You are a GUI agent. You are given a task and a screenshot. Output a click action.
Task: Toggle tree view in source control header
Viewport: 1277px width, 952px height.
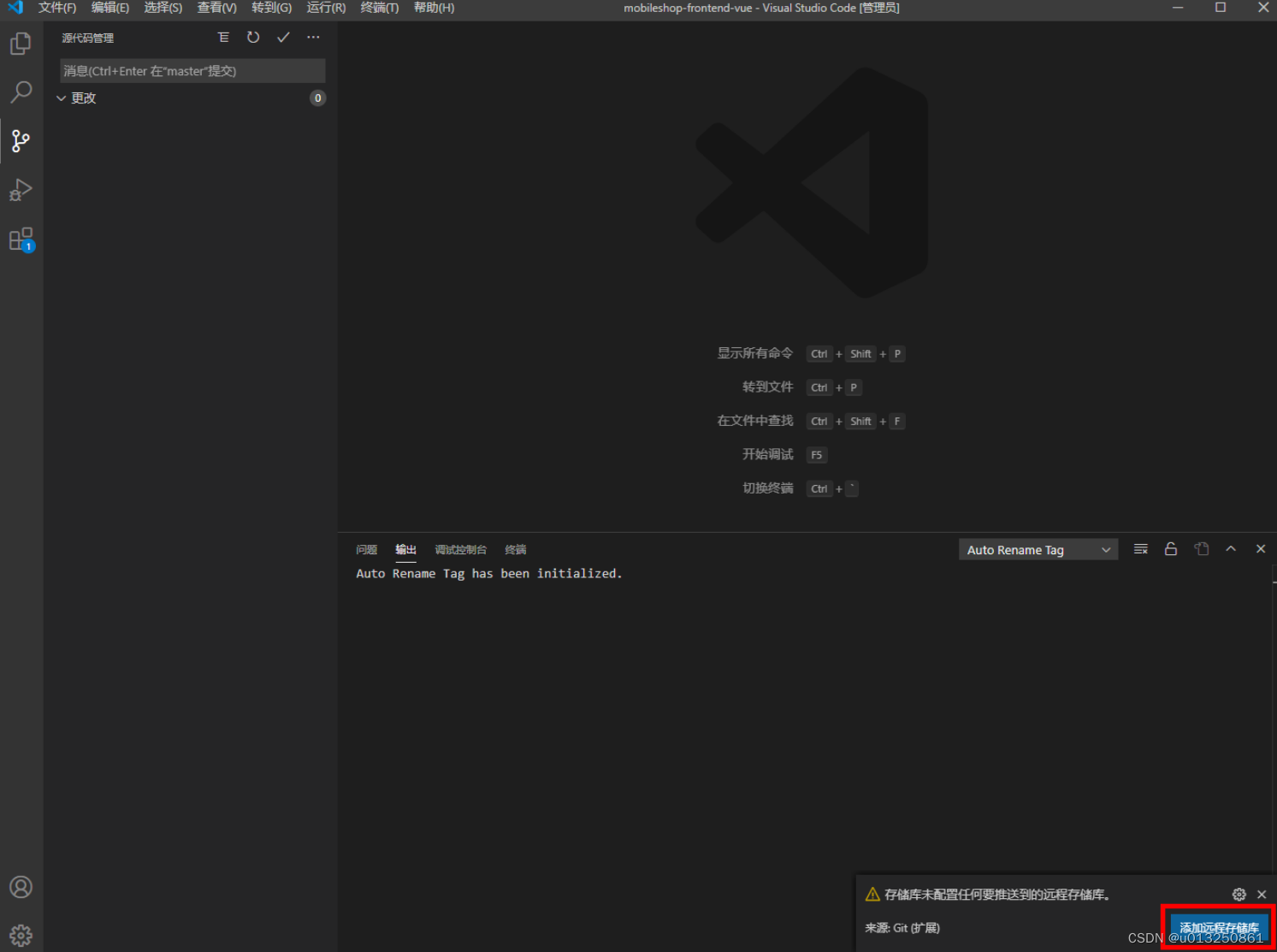[223, 38]
